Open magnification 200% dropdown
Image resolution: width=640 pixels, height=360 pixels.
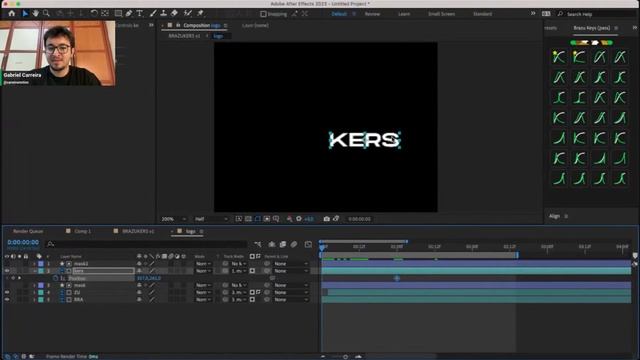pyautogui.click(x=174, y=219)
